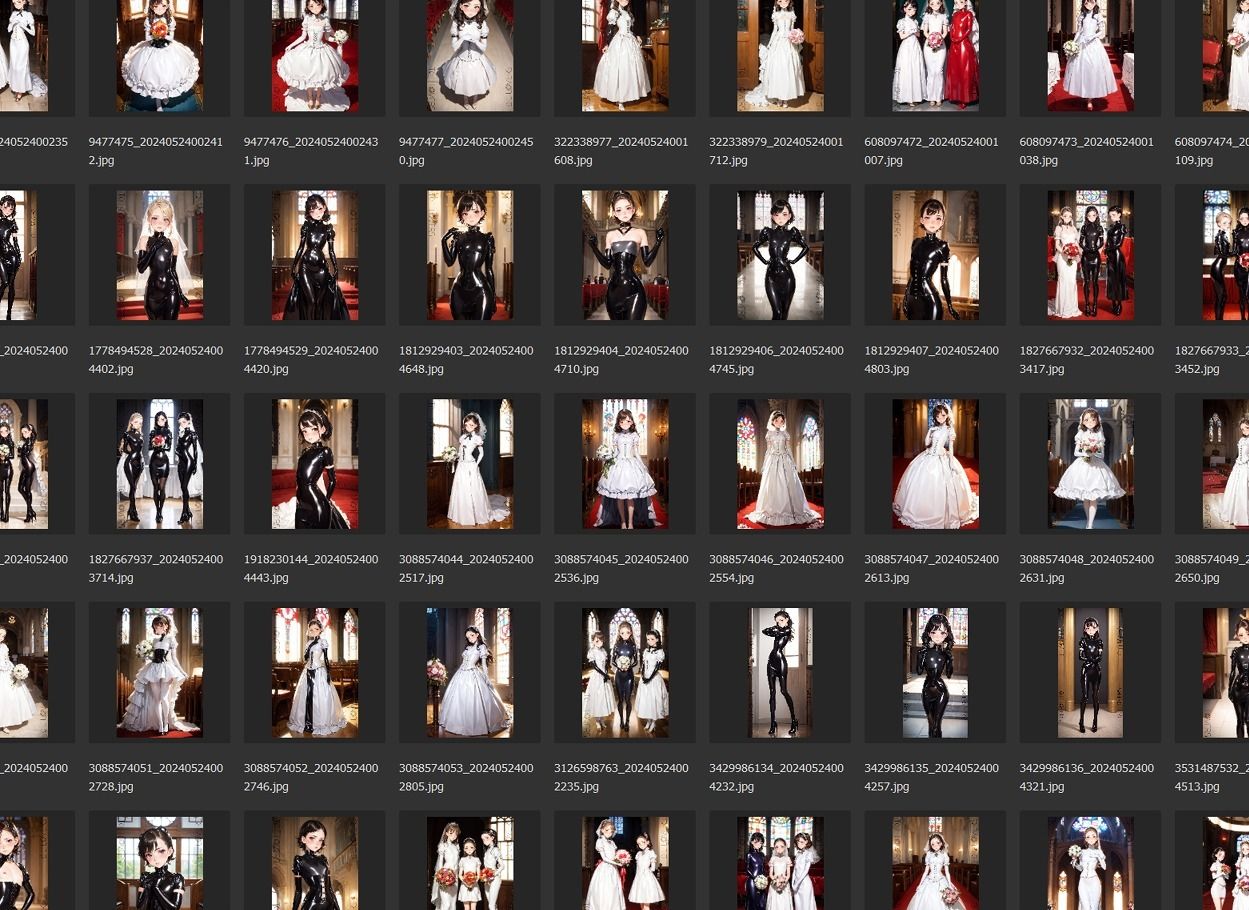Select the 9477476_20240524002431.jpg thumbnail
1249x910 pixels.
[x=314, y=55]
